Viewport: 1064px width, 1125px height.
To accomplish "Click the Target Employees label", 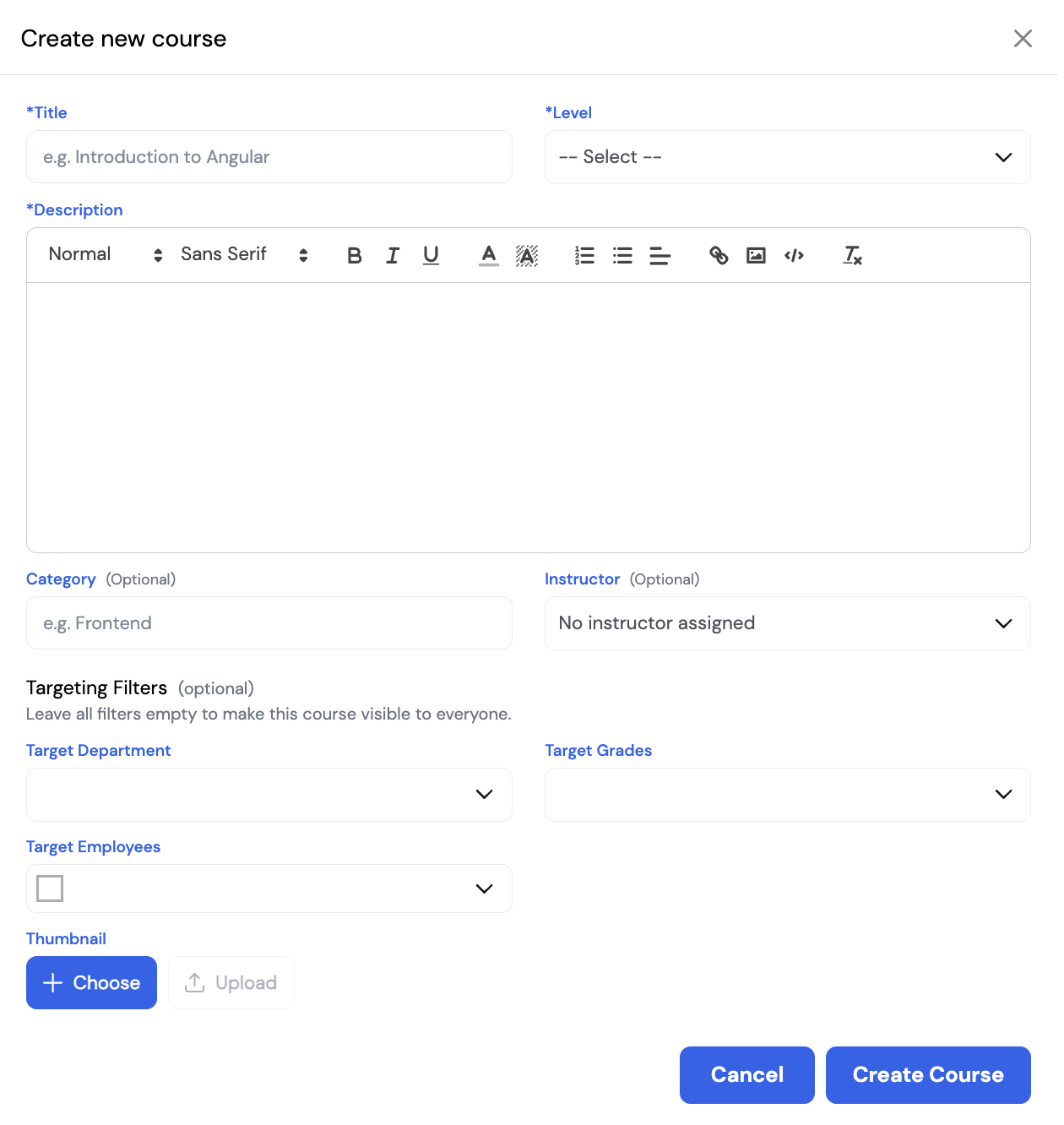I will tap(93, 847).
